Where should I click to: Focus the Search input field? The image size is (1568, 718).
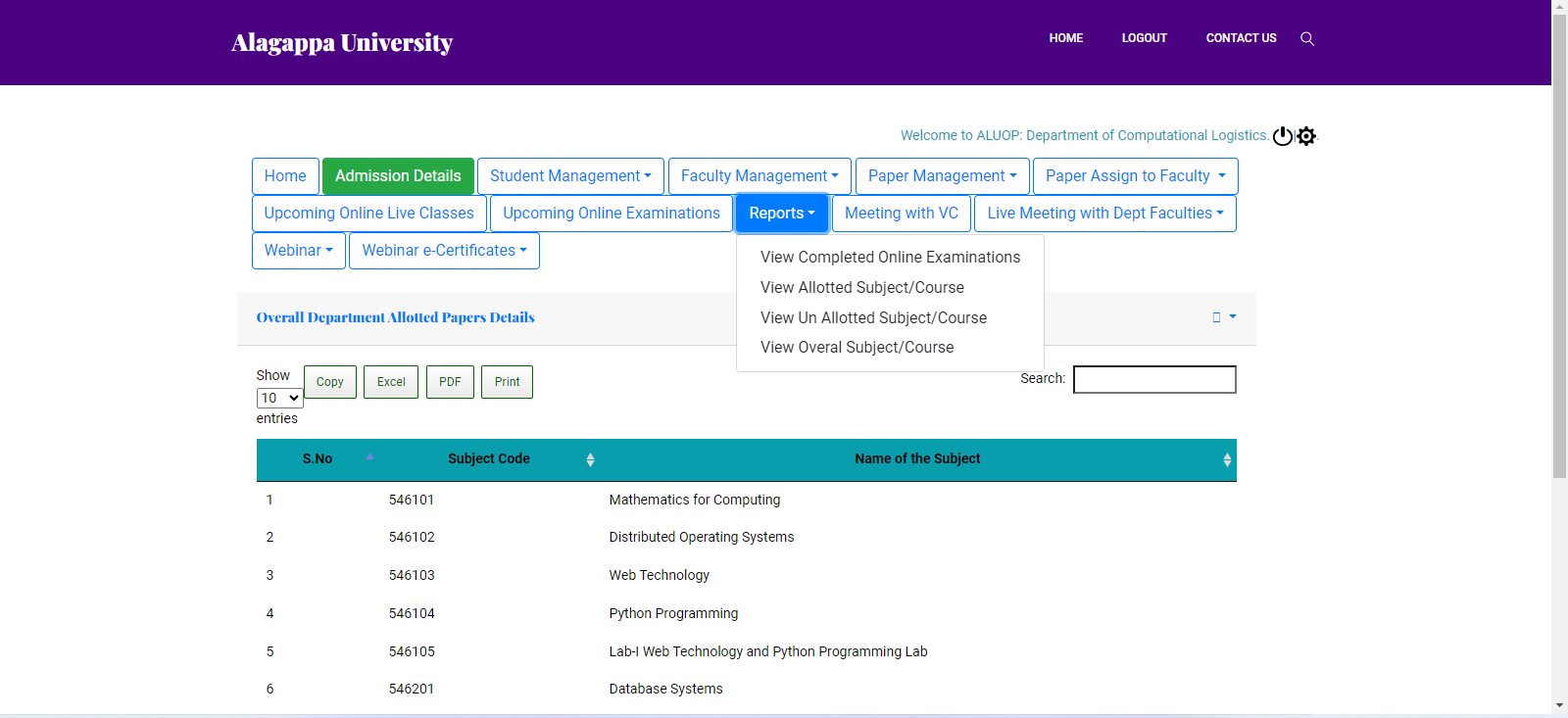(x=1154, y=379)
